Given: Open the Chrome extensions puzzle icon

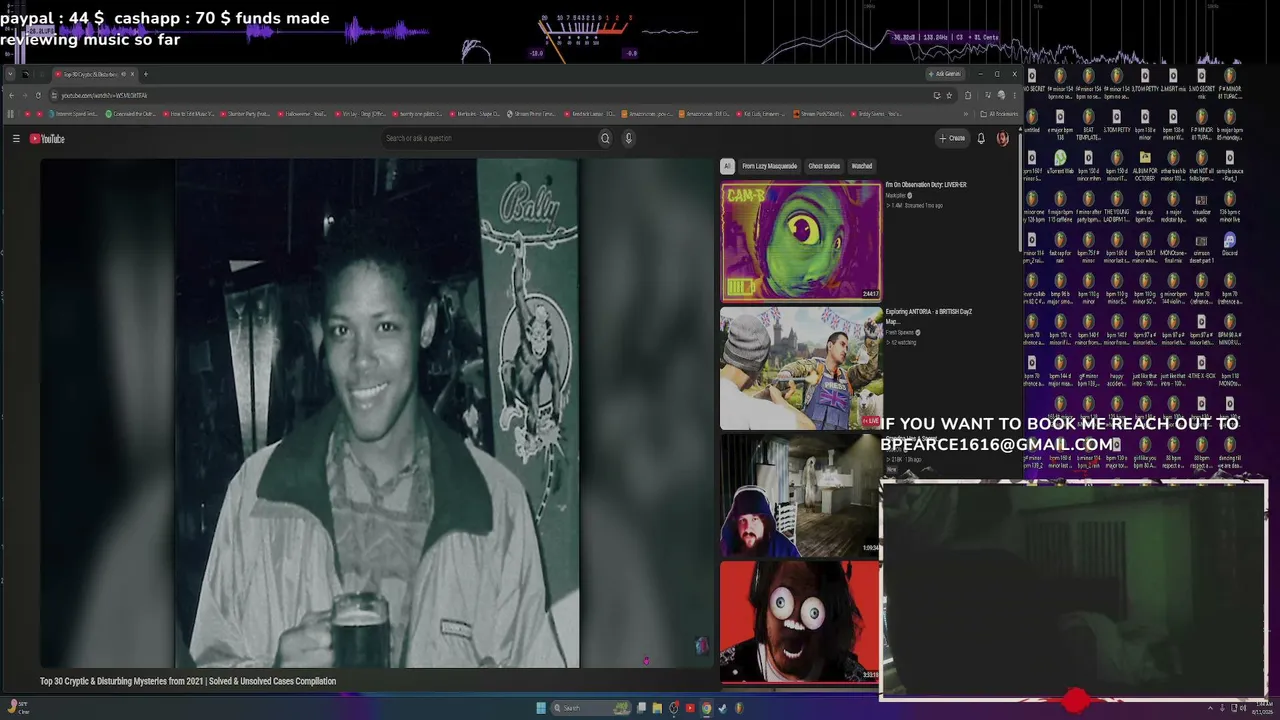Looking at the screenshot, I should click(968, 95).
